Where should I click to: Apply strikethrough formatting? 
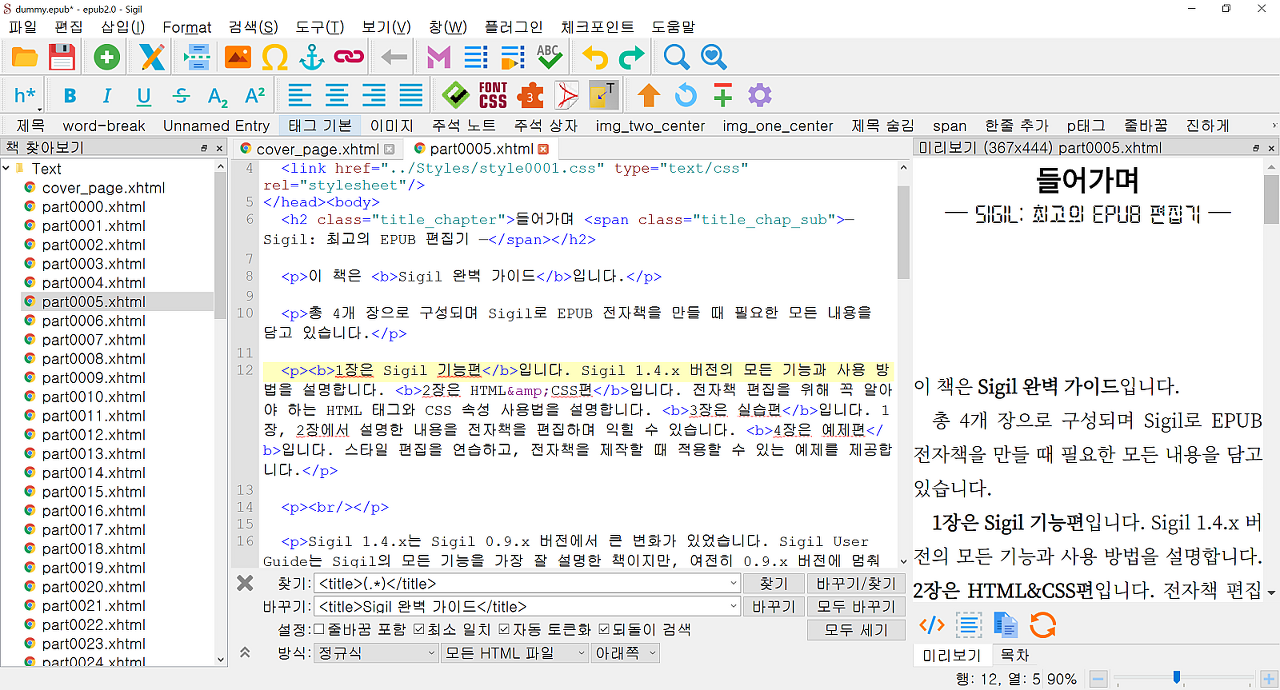181,96
